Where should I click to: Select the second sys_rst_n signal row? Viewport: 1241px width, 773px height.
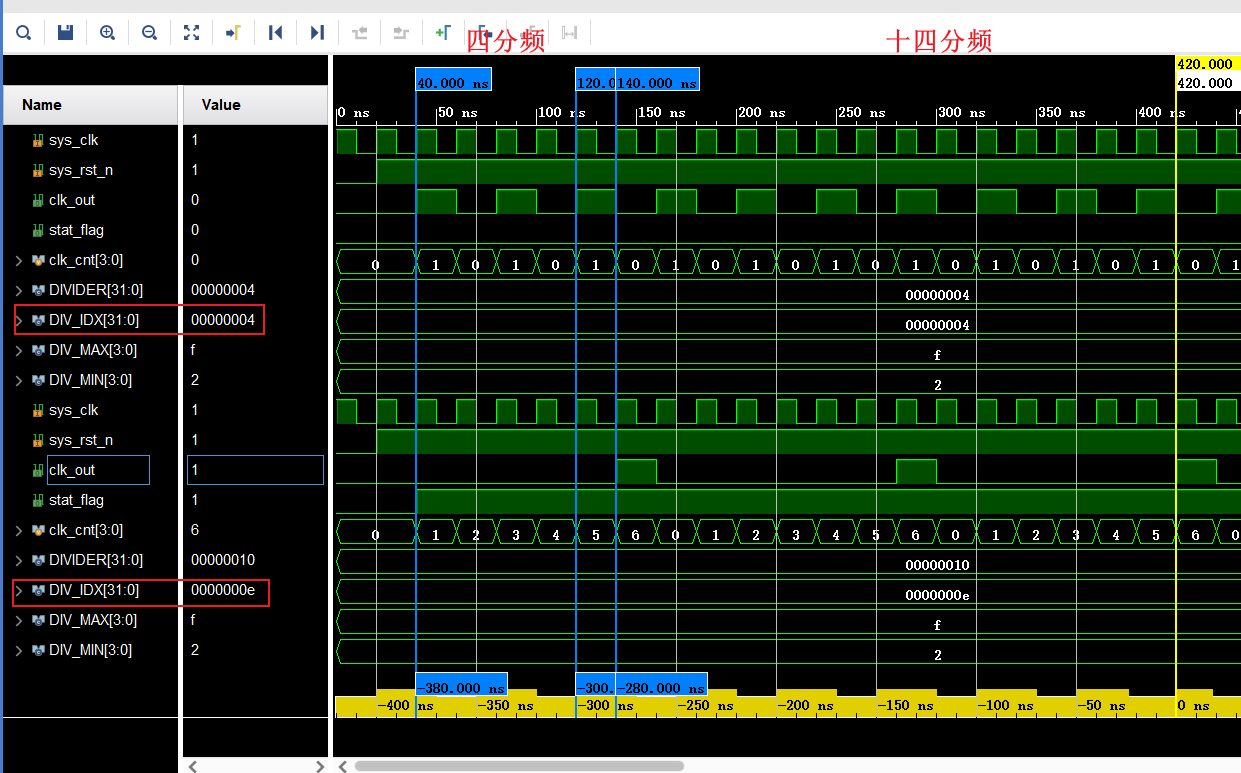80,440
